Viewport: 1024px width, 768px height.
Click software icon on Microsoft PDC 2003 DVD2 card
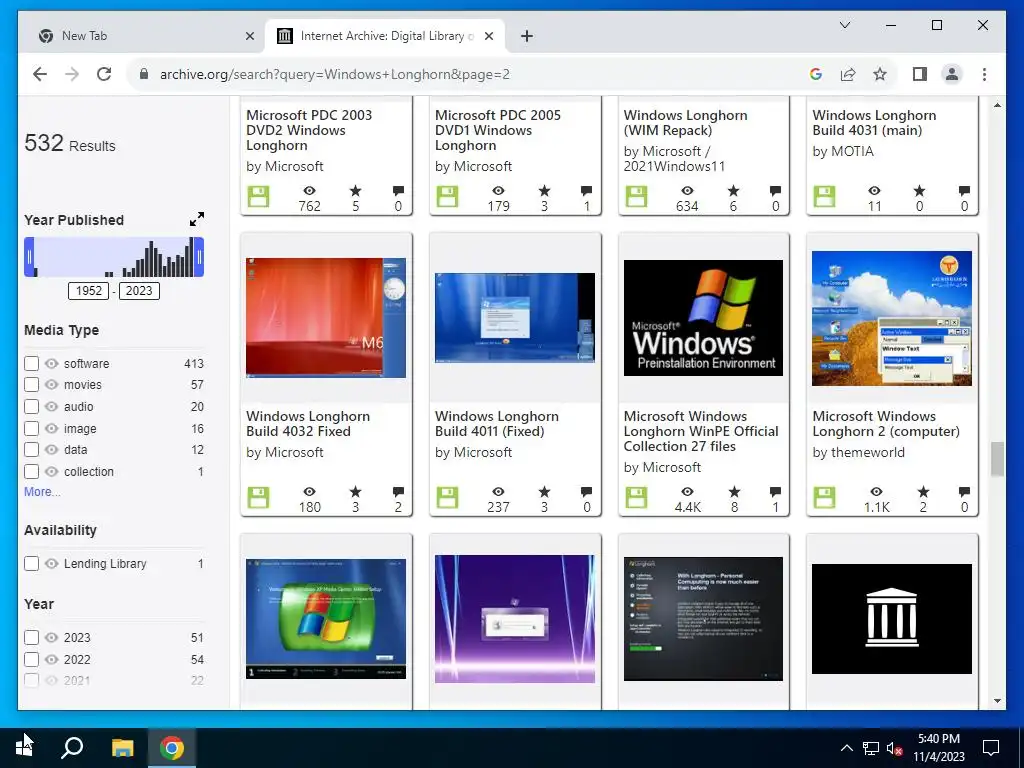click(x=259, y=197)
